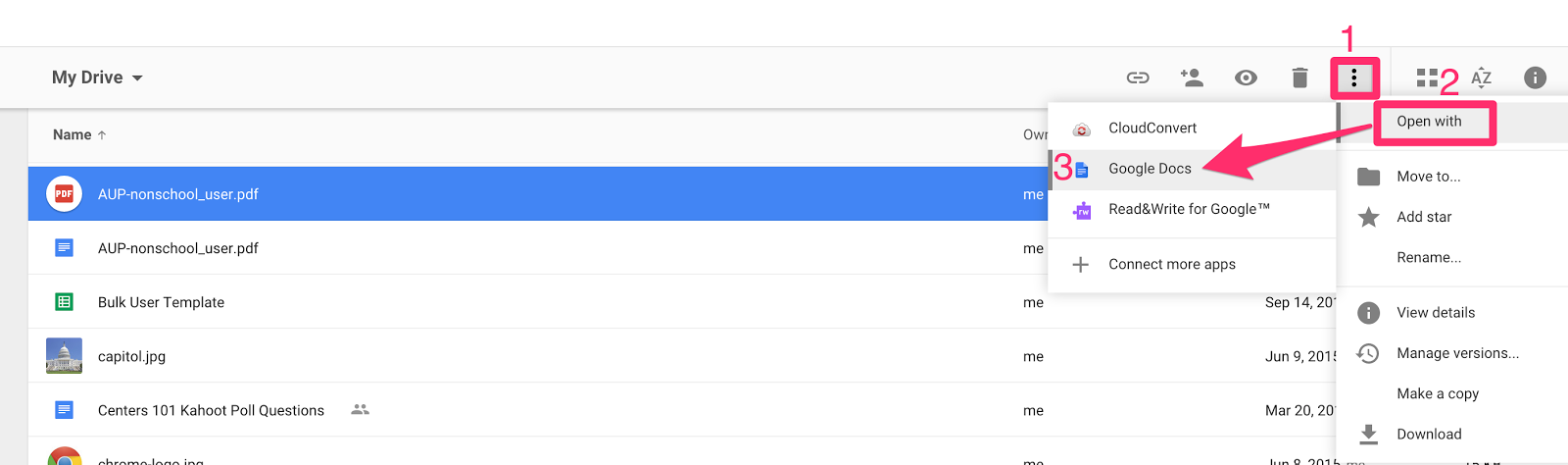Click the get shareable link icon

pyautogui.click(x=1138, y=77)
